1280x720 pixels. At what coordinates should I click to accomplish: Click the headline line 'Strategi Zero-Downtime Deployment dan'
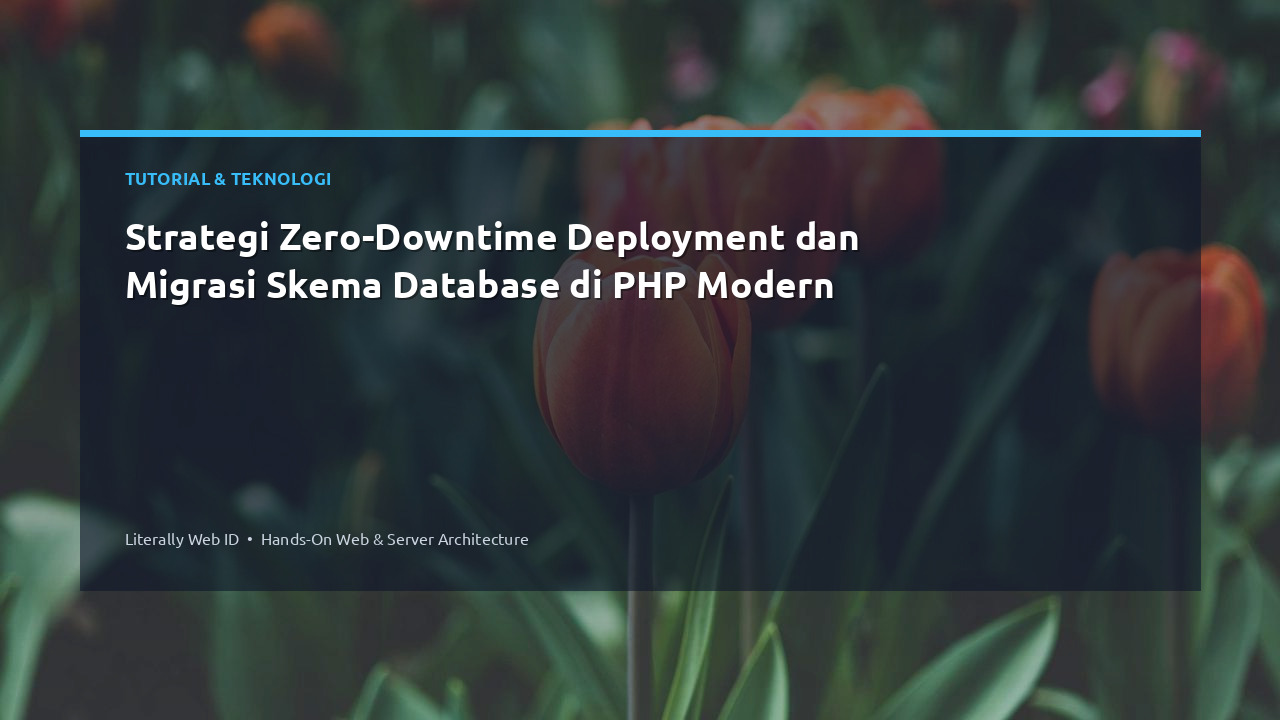click(x=492, y=238)
